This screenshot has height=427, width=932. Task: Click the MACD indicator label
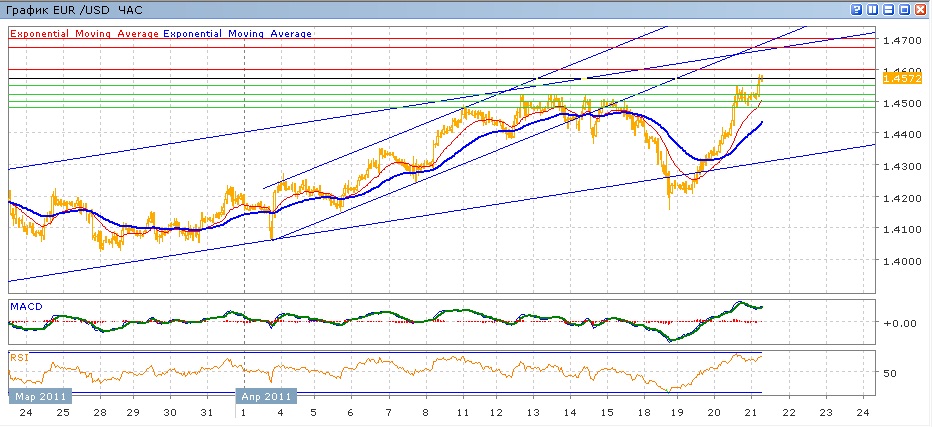click(x=26, y=306)
